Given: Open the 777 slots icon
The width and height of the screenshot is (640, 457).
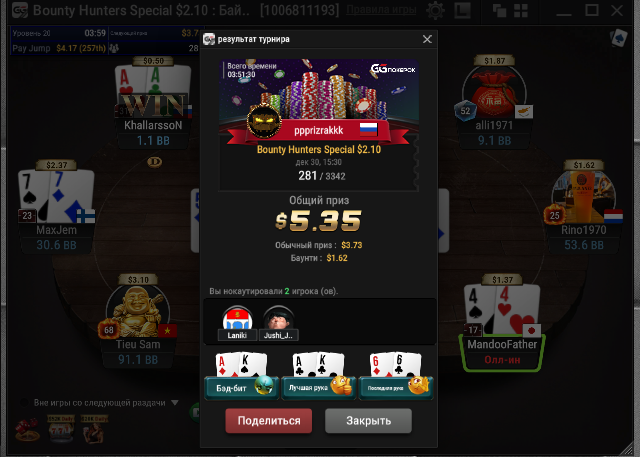Looking at the screenshot, I should (61, 429).
